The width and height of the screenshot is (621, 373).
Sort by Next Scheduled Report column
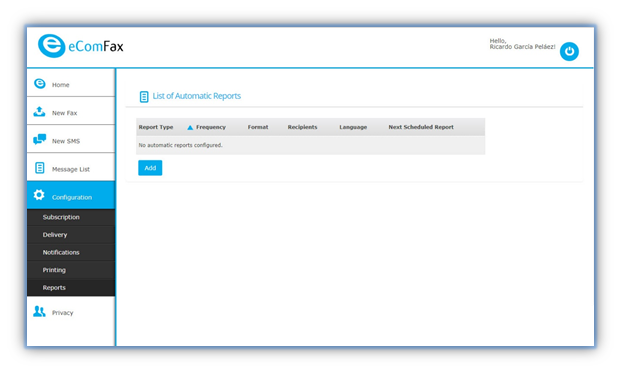421,127
